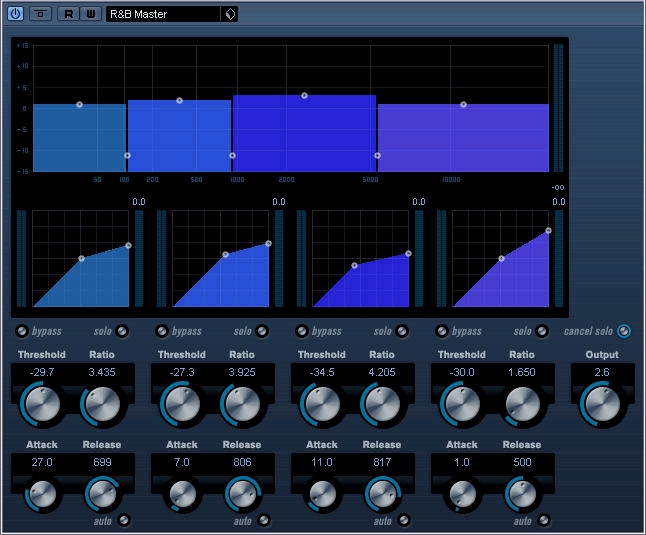Screen dimensions: 646x535
Task: Click the bypass effect icon beside power
Action: click(x=40, y=14)
